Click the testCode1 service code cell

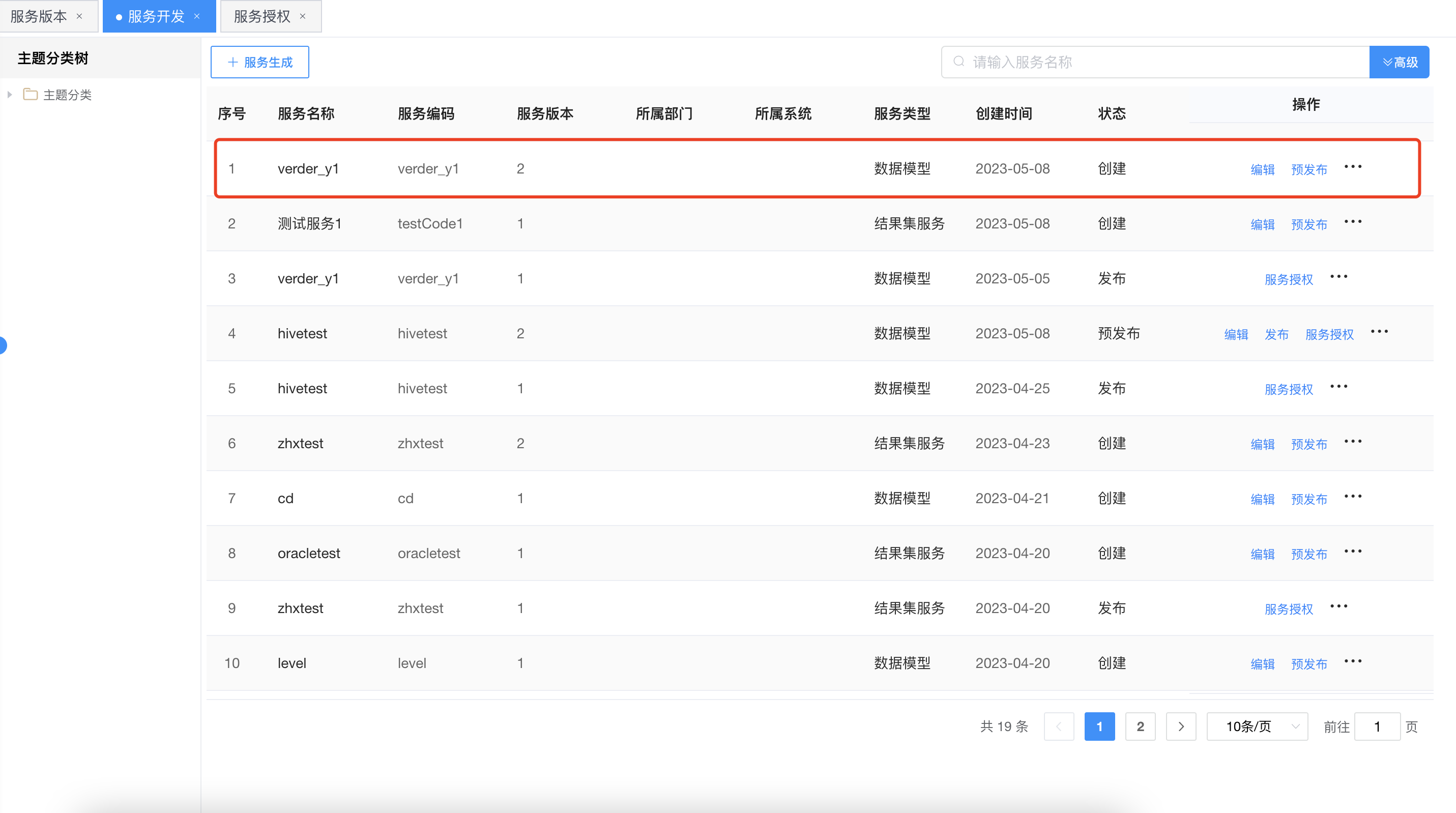point(430,223)
